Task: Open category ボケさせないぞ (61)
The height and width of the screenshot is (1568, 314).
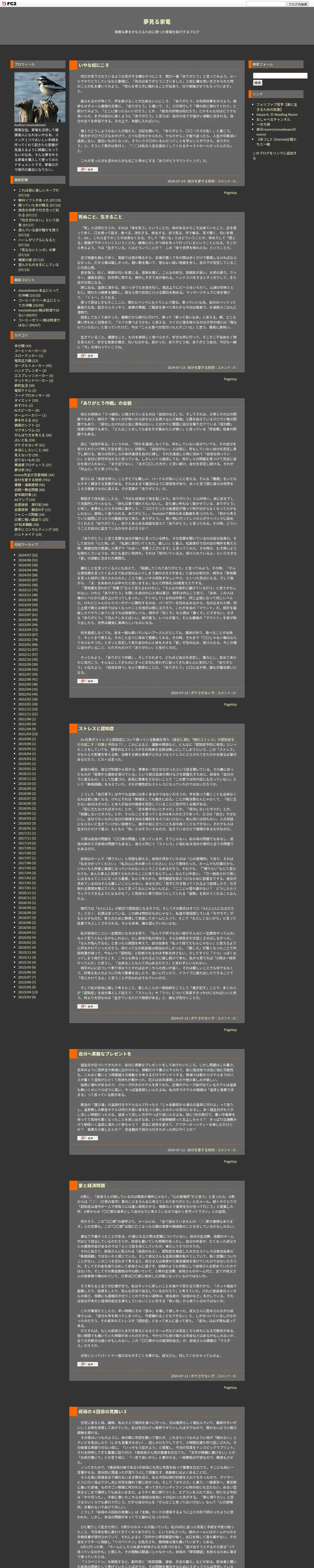Action: coord(29,445)
